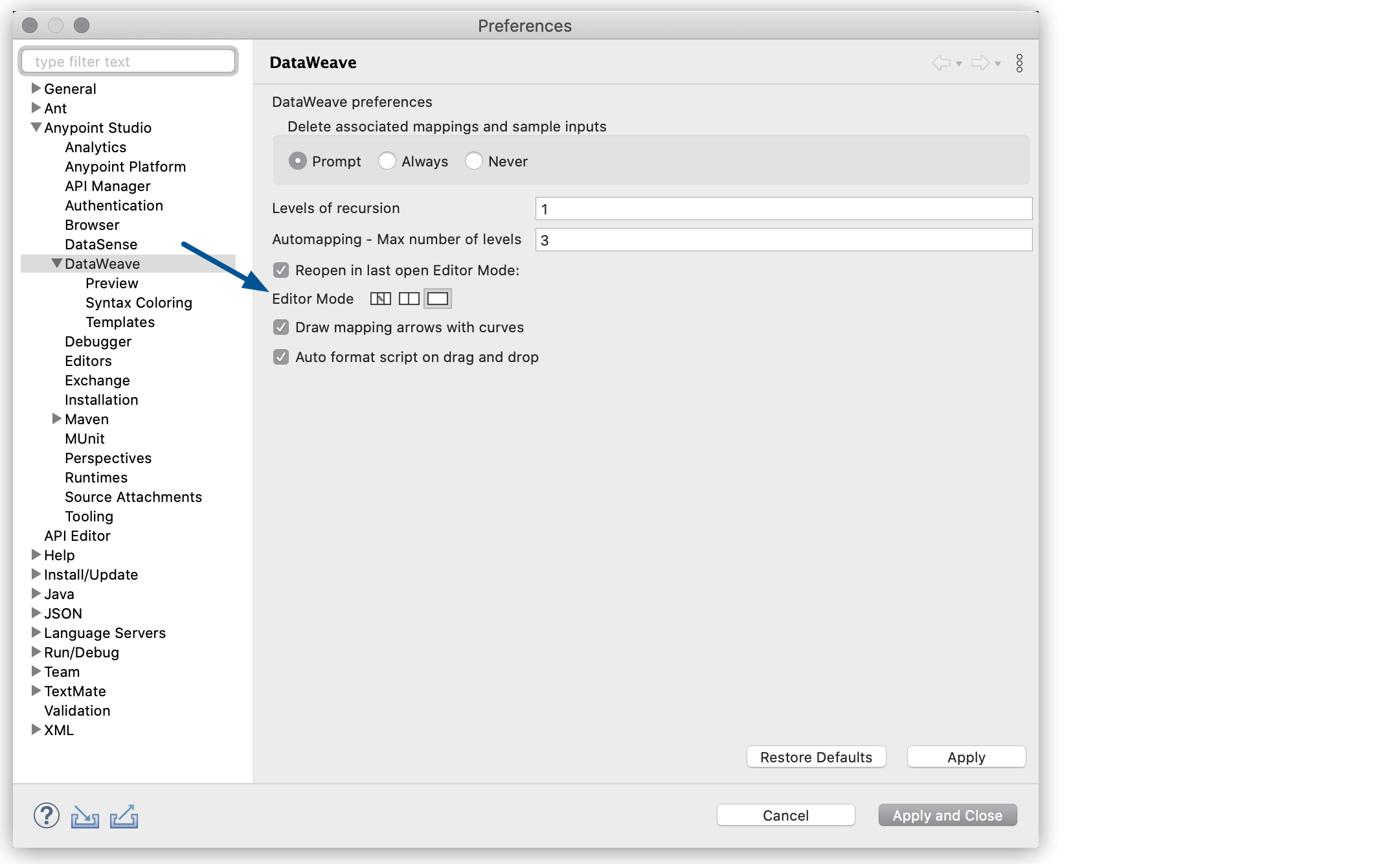The image size is (1400, 864).
Task: Expand the Maven tree section
Action: tap(57, 419)
